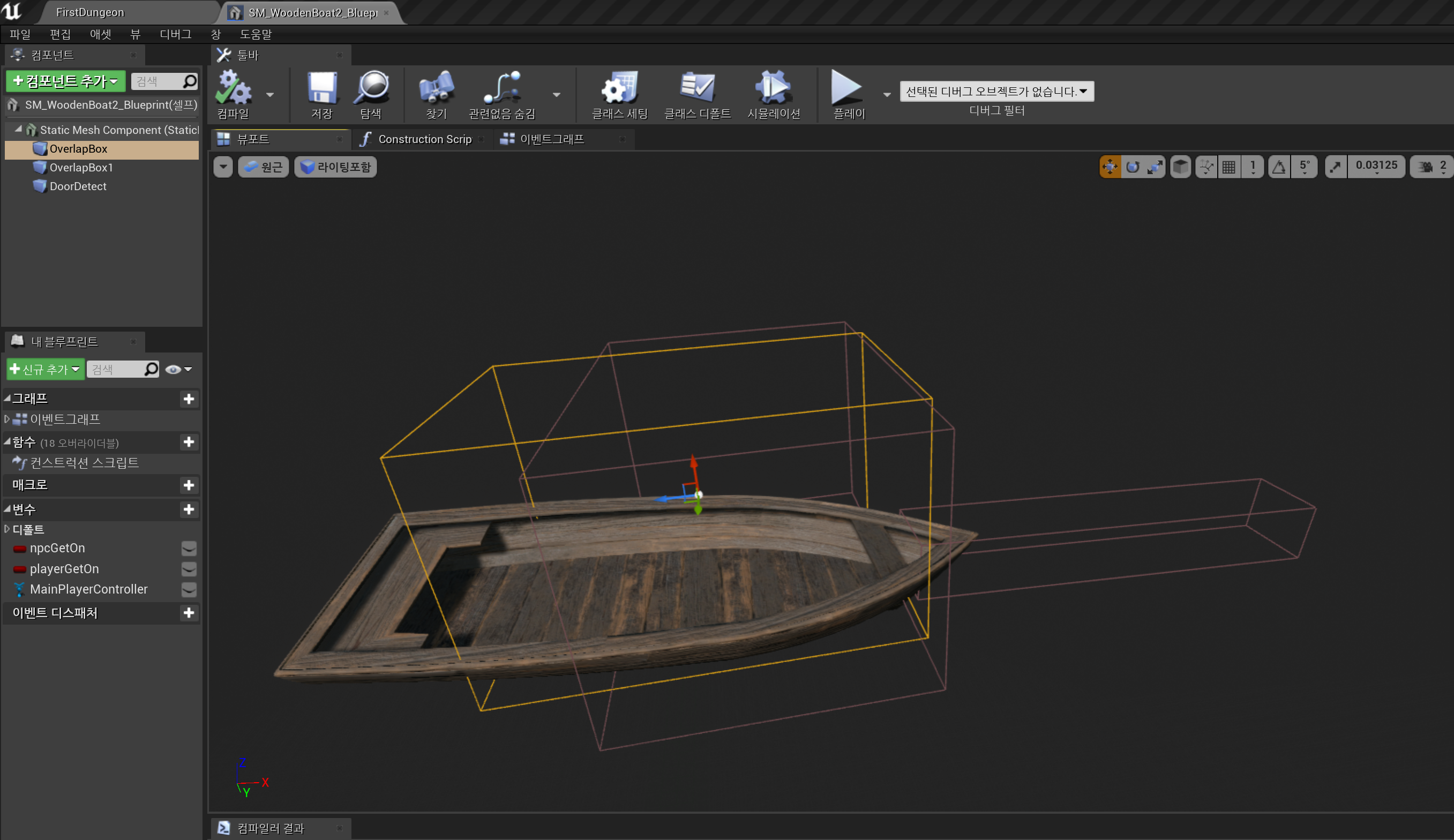Screen dimensions: 1454x840
Task: Select the rotate transform gizmo tool
Action: click(1133, 167)
